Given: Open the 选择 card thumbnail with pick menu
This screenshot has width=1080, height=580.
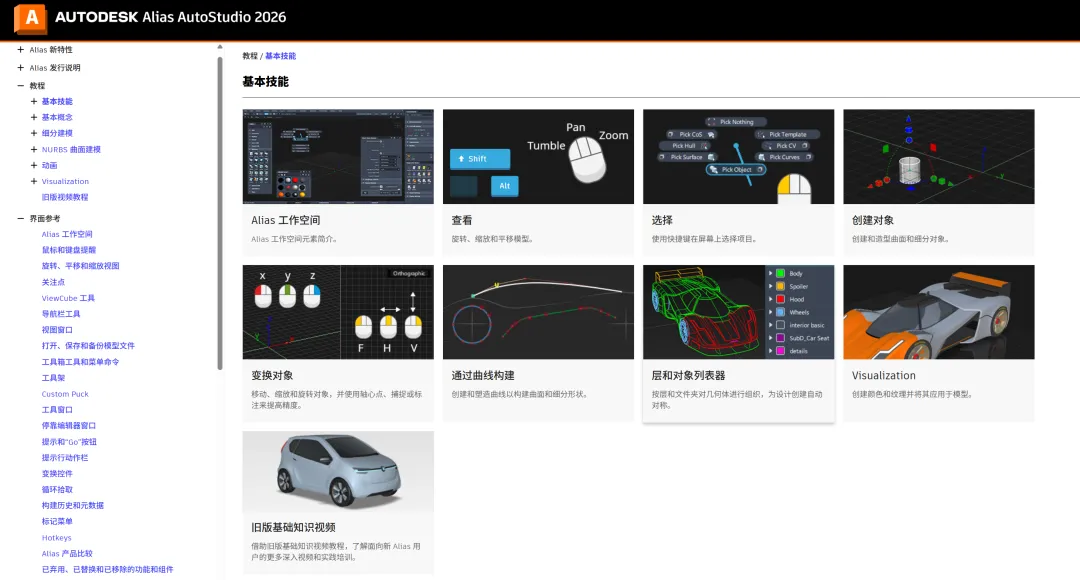Looking at the screenshot, I should pyautogui.click(x=738, y=156).
